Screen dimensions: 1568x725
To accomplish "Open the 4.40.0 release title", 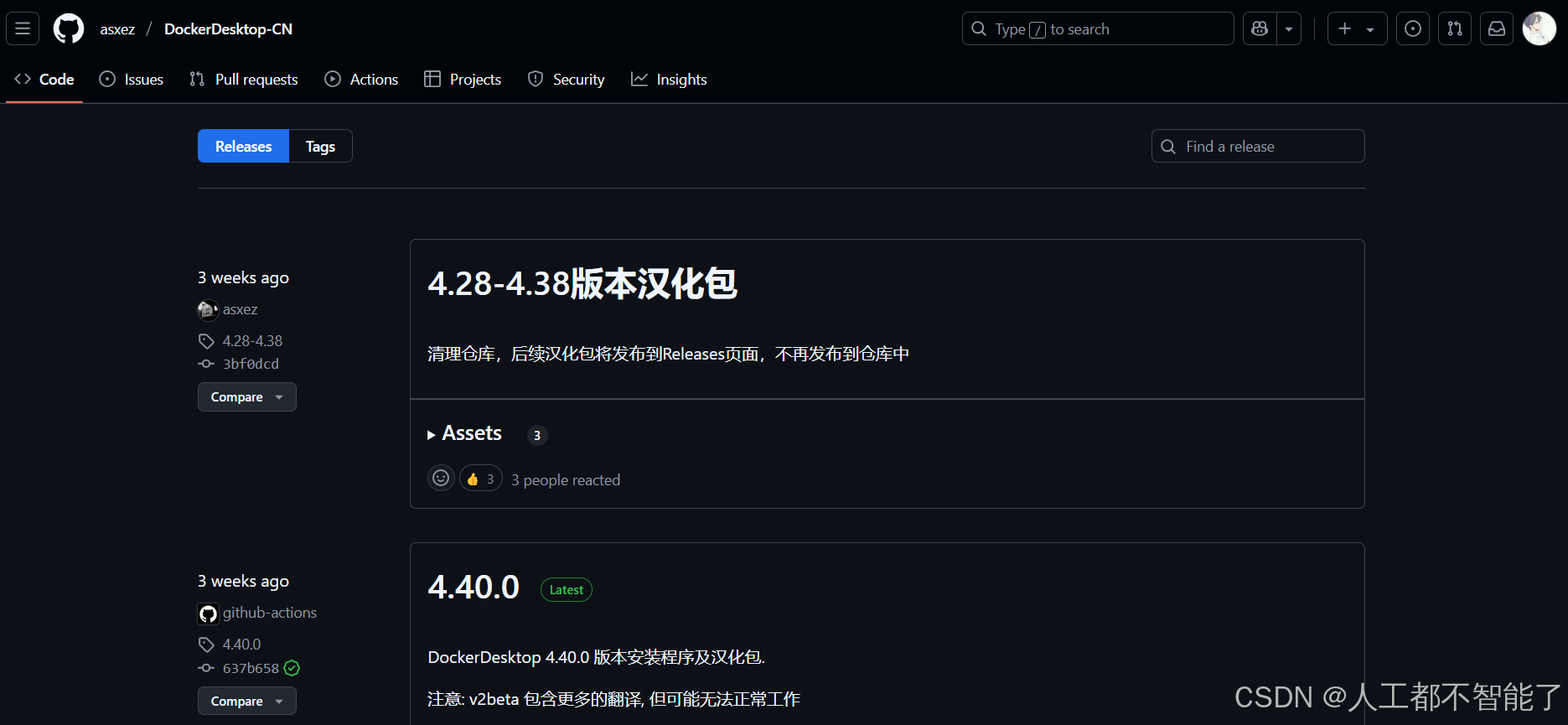I will pos(474,587).
